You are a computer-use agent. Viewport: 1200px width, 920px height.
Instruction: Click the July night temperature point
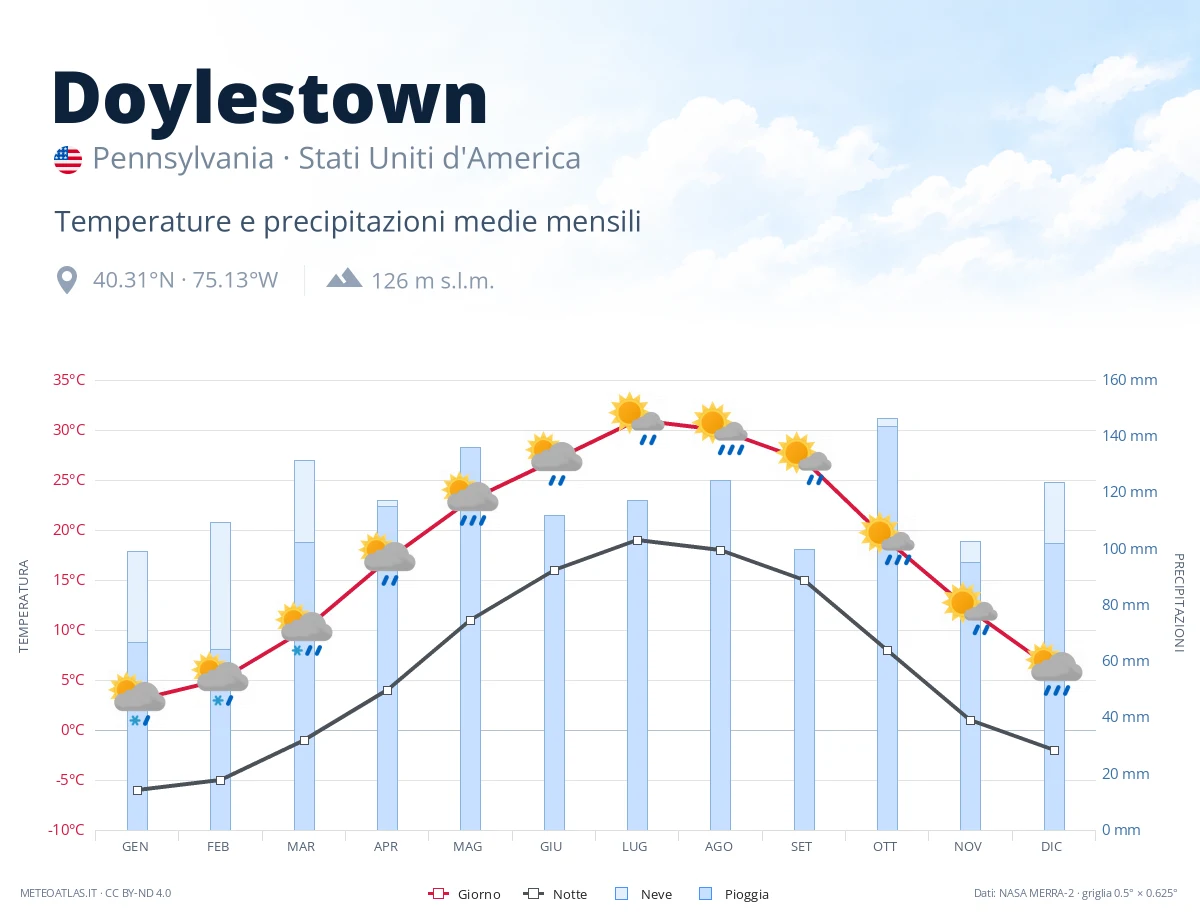tap(637, 540)
